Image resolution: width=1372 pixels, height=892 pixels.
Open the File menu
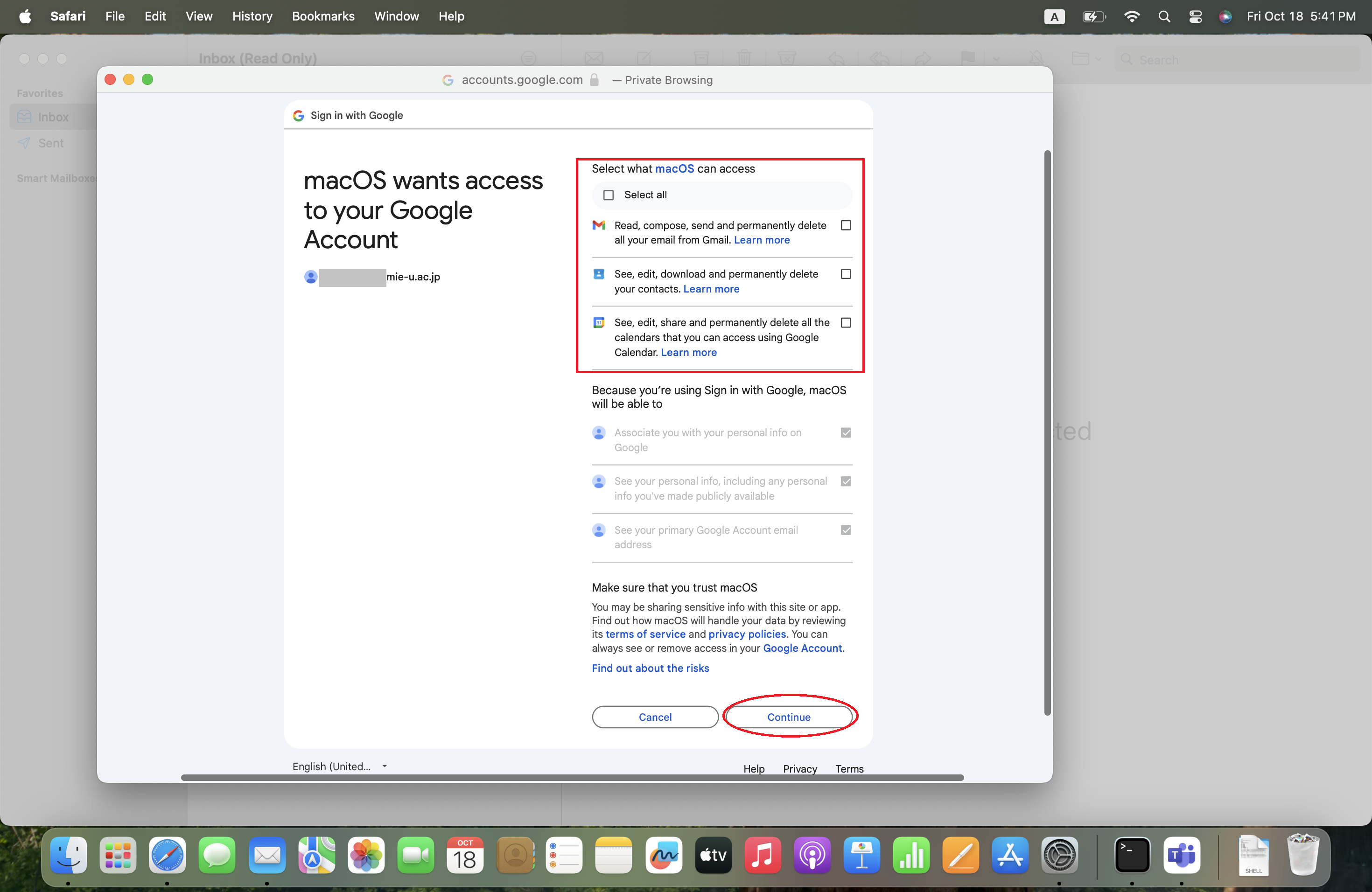115,16
